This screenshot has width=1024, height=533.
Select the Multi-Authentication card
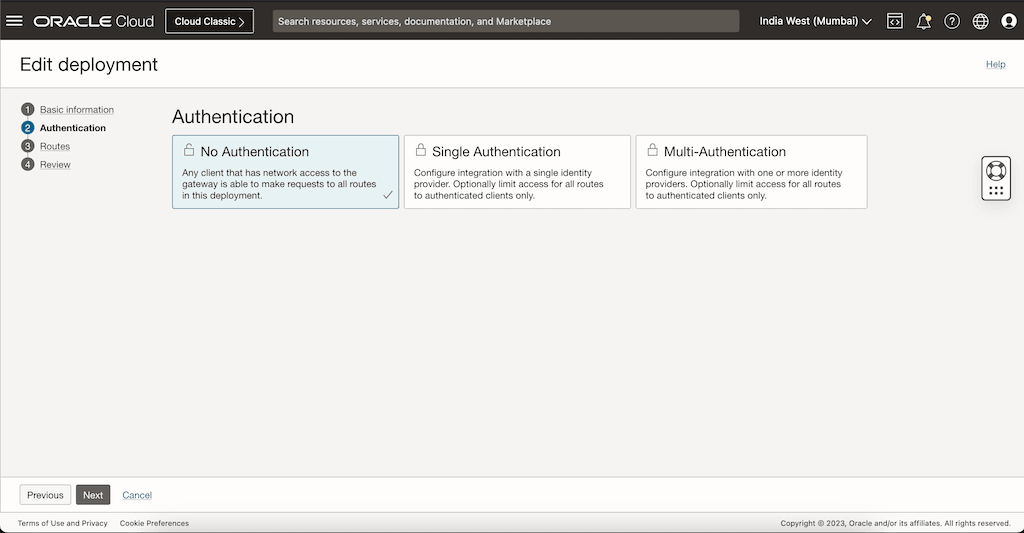tap(751, 172)
